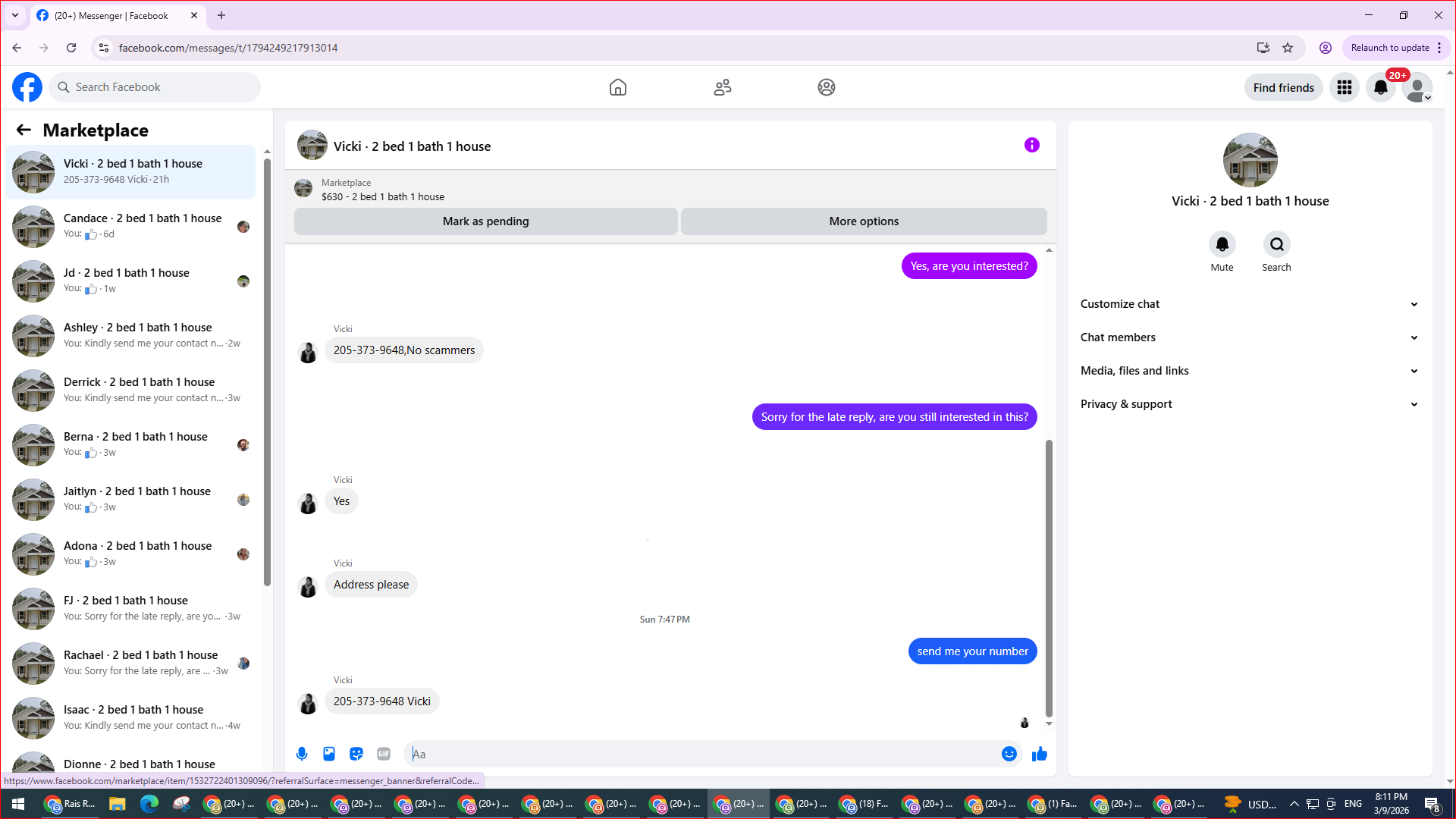The image size is (1456, 819).
Task: Click the chat messages scrollbar
Action: coord(1049,576)
